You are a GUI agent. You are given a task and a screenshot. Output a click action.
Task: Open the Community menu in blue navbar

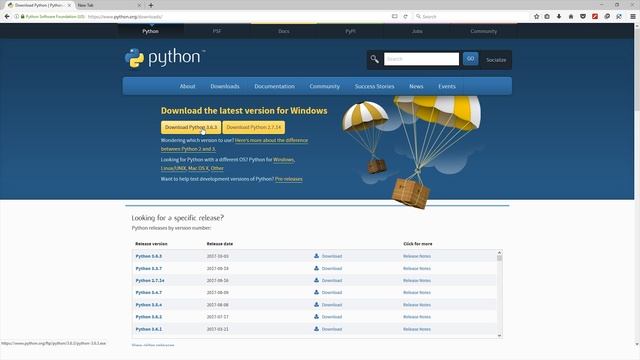click(x=324, y=86)
